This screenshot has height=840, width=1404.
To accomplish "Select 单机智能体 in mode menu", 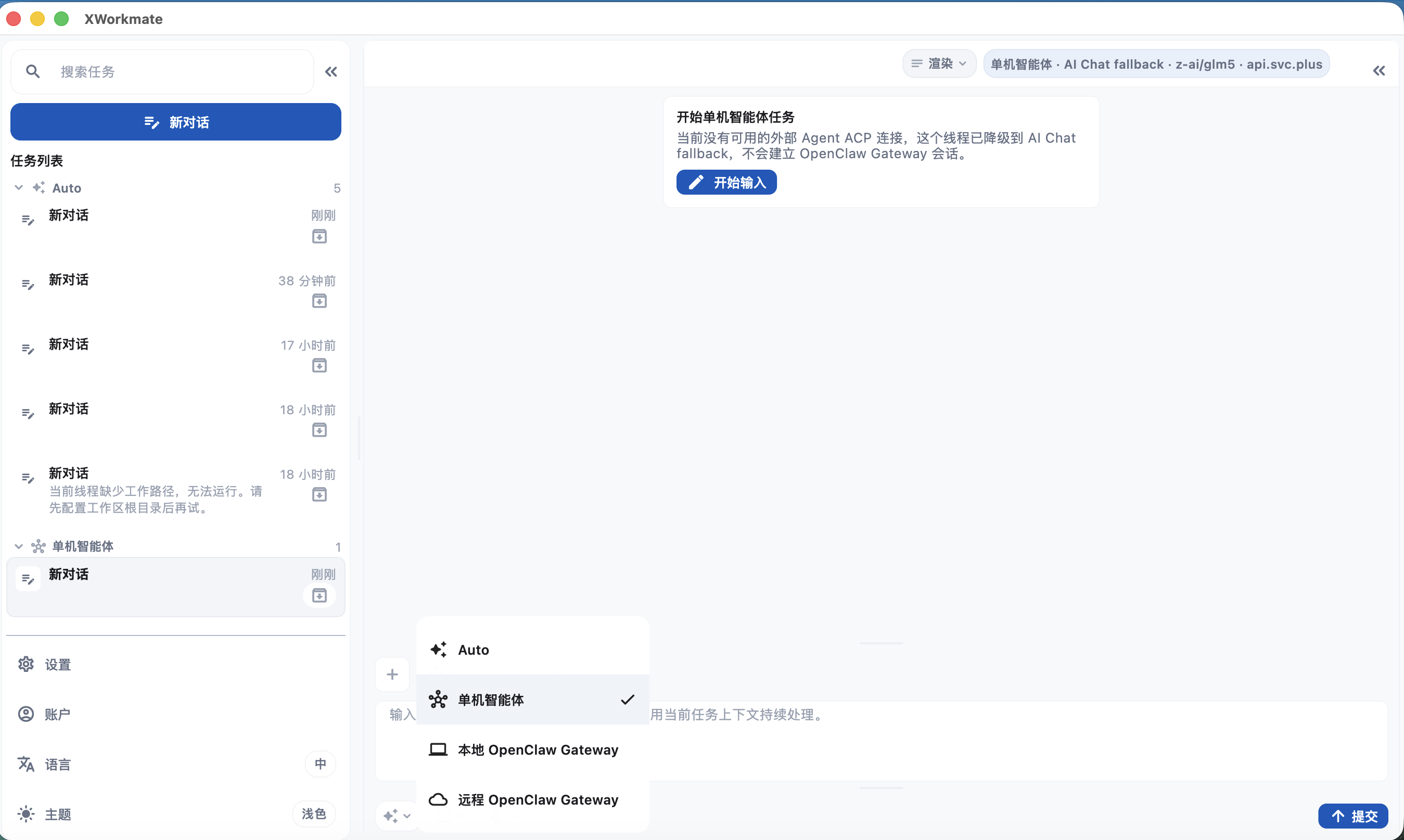I will (532, 699).
